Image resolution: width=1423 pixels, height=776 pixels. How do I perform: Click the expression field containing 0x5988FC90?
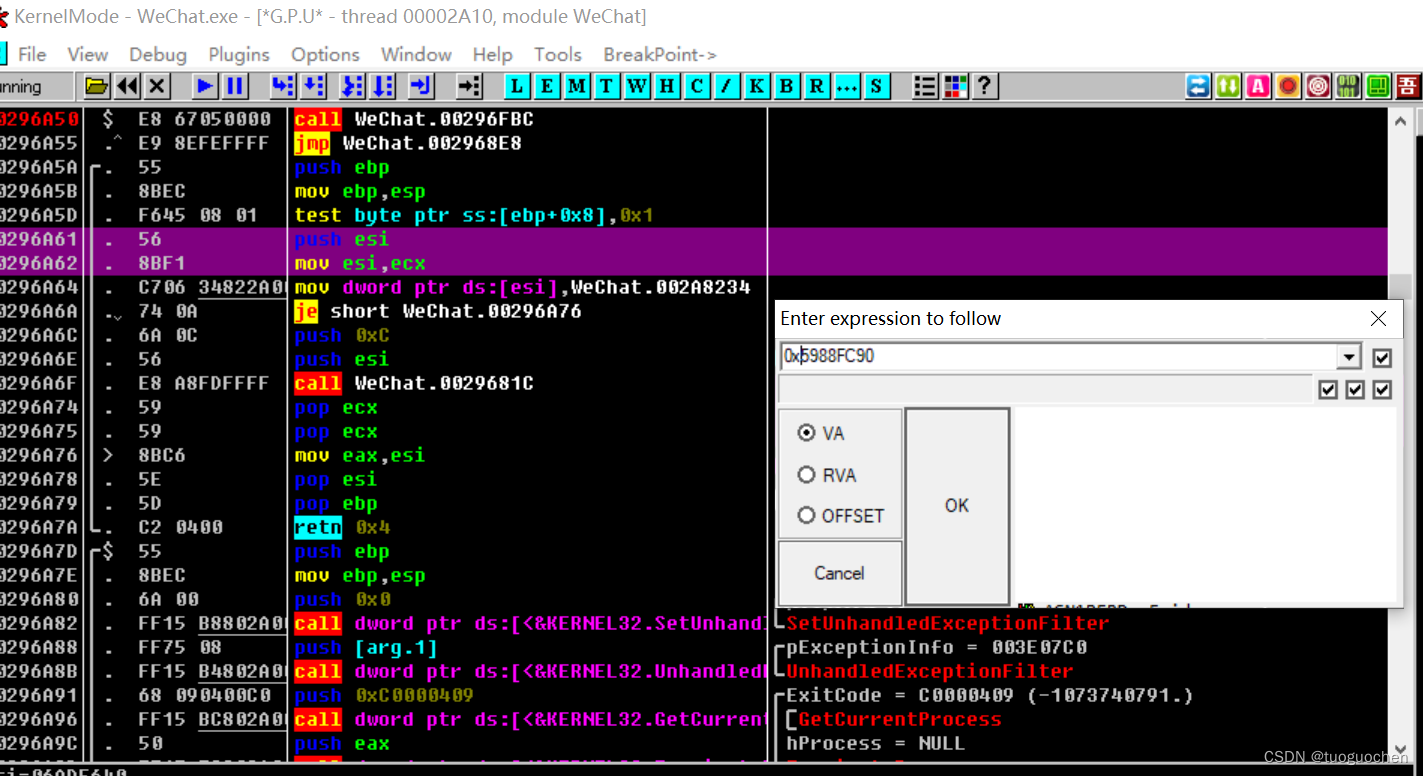[1059, 356]
